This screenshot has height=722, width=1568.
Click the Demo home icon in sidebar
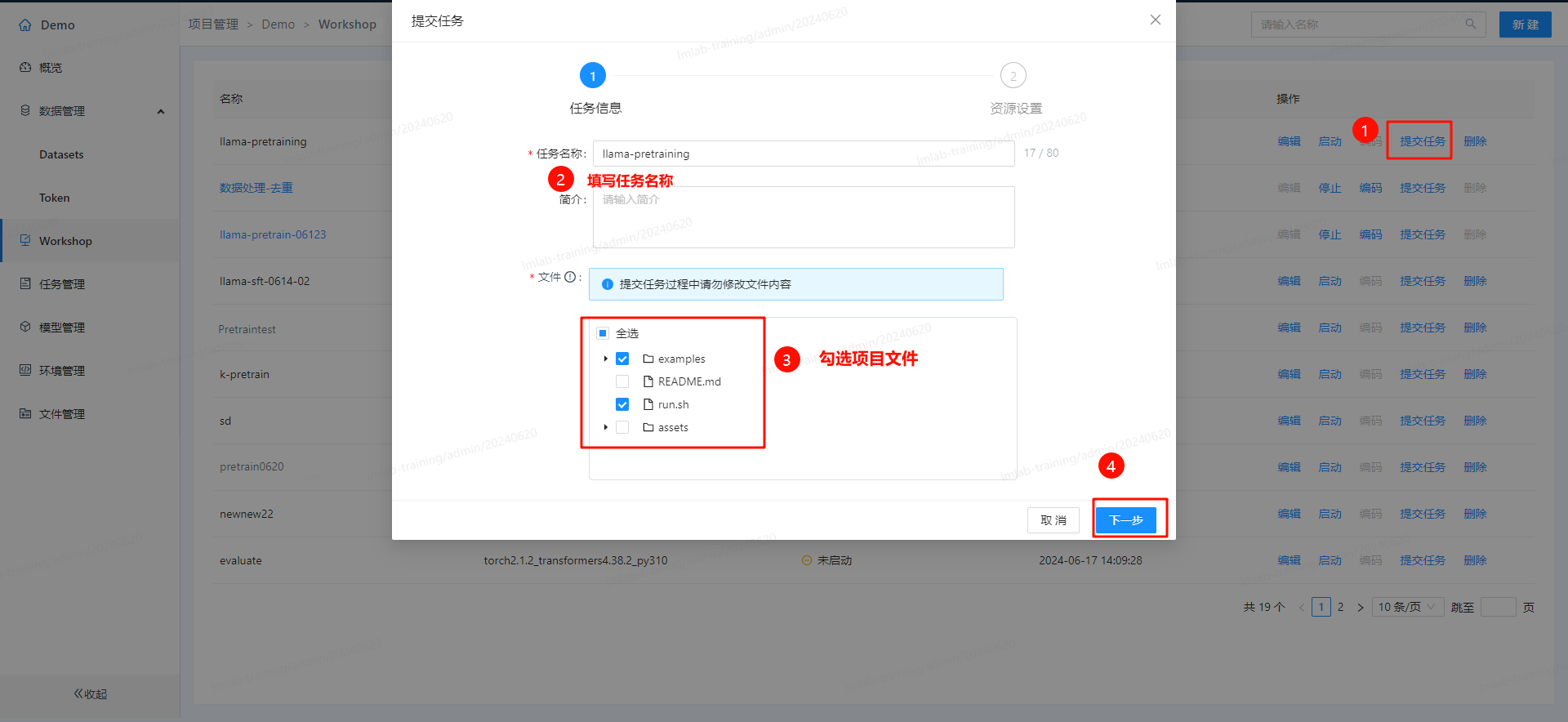25,25
